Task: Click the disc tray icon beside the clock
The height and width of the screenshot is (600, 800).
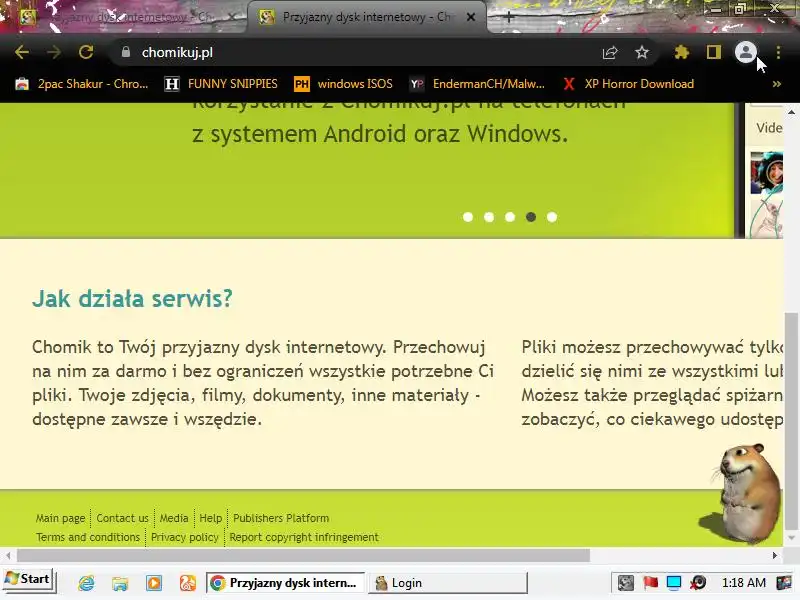Action: [x=698, y=583]
